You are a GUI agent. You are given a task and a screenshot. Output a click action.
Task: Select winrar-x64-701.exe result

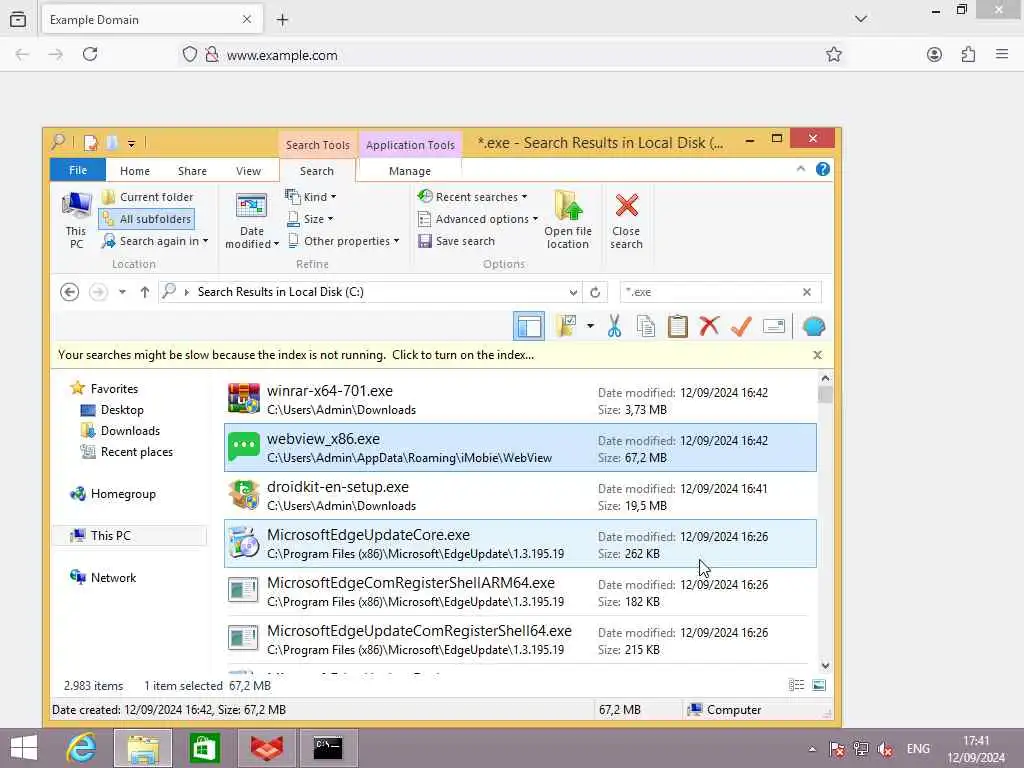[520, 400]
